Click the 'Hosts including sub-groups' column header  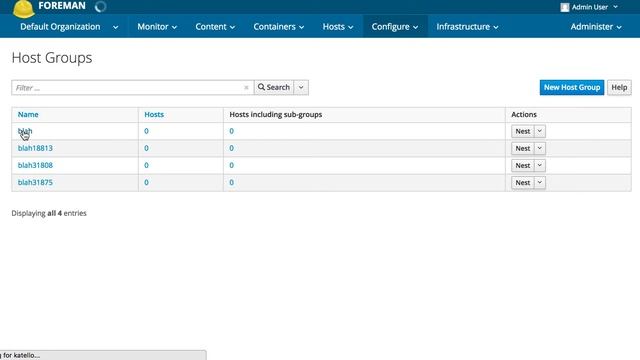[276, 115]
